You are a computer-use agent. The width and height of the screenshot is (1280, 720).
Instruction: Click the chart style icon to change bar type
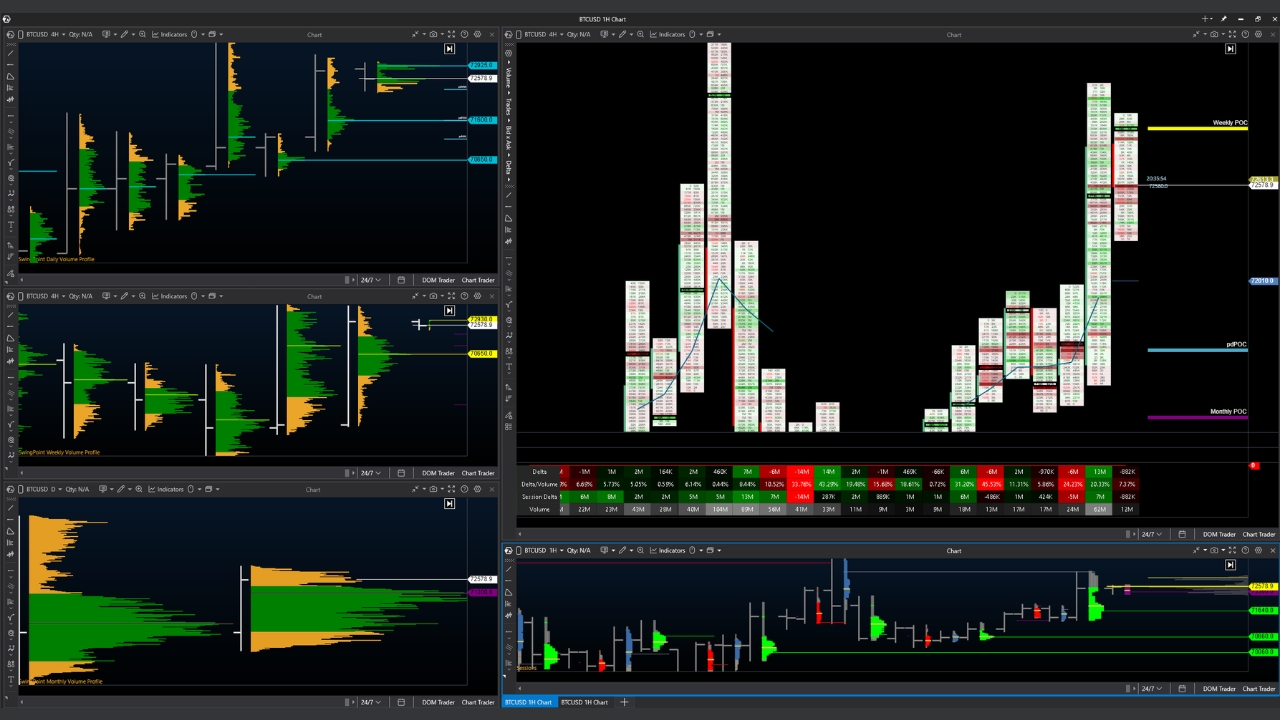106,34
